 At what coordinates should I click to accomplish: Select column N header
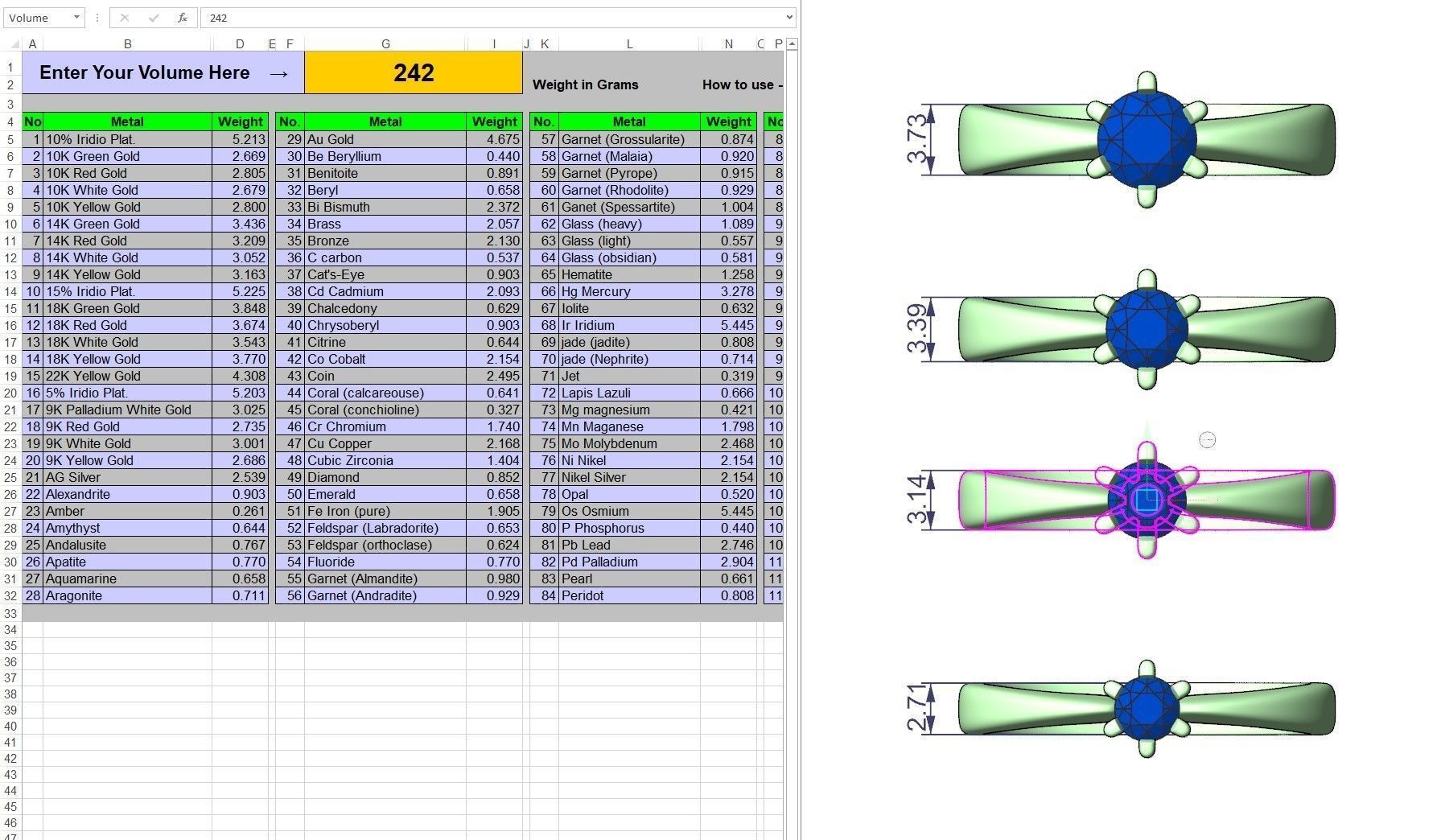728,44
